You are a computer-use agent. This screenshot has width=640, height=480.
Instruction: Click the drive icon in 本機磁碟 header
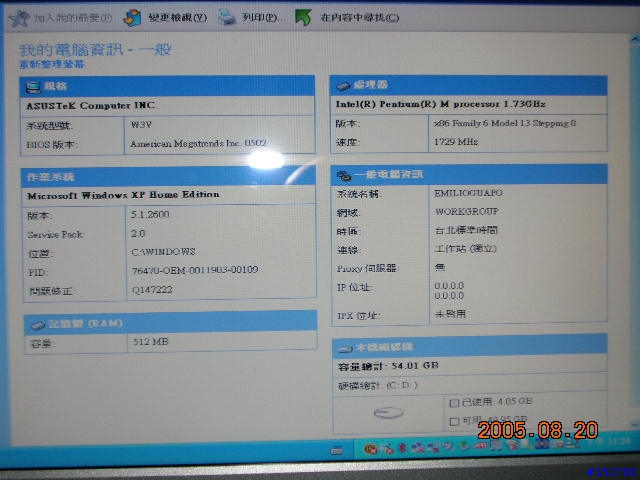pyautogui.click(x=345, y=349)
